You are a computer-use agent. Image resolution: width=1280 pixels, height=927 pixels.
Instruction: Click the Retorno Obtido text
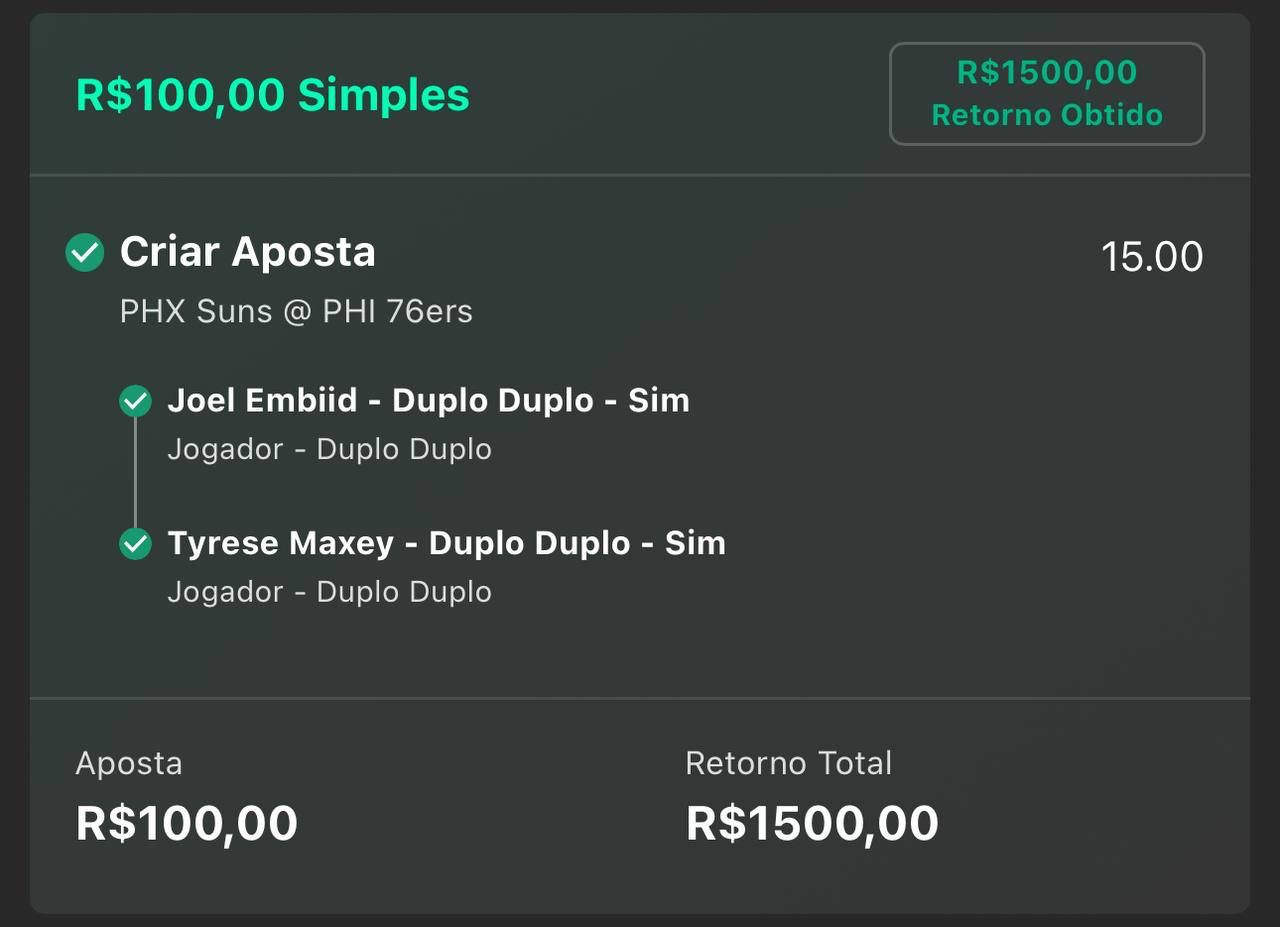pos(1047,115)
